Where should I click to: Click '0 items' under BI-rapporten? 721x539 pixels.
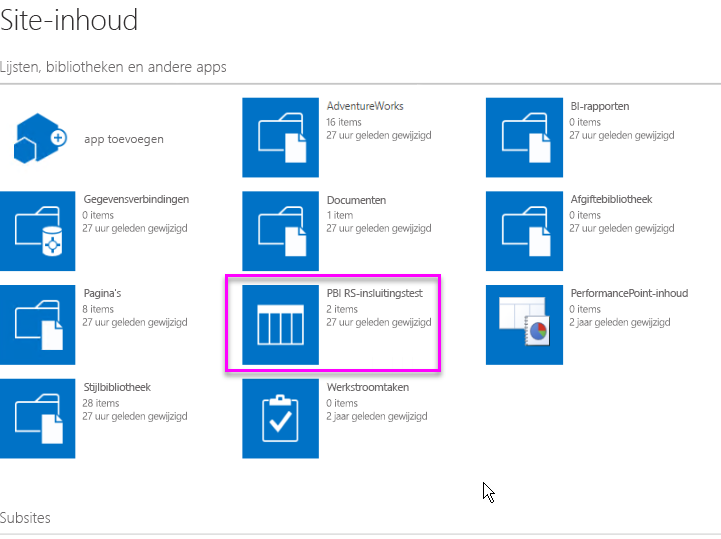pyautogui.click(x=584, y=122)
